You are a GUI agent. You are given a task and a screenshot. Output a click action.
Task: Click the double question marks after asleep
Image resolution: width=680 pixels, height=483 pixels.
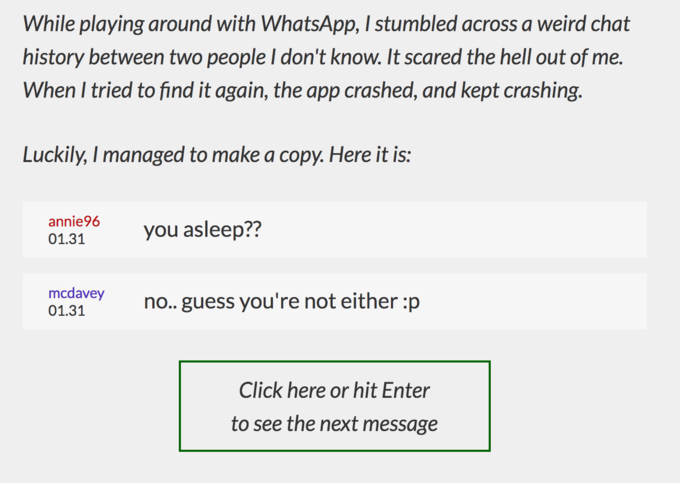(x=252, y=228)
